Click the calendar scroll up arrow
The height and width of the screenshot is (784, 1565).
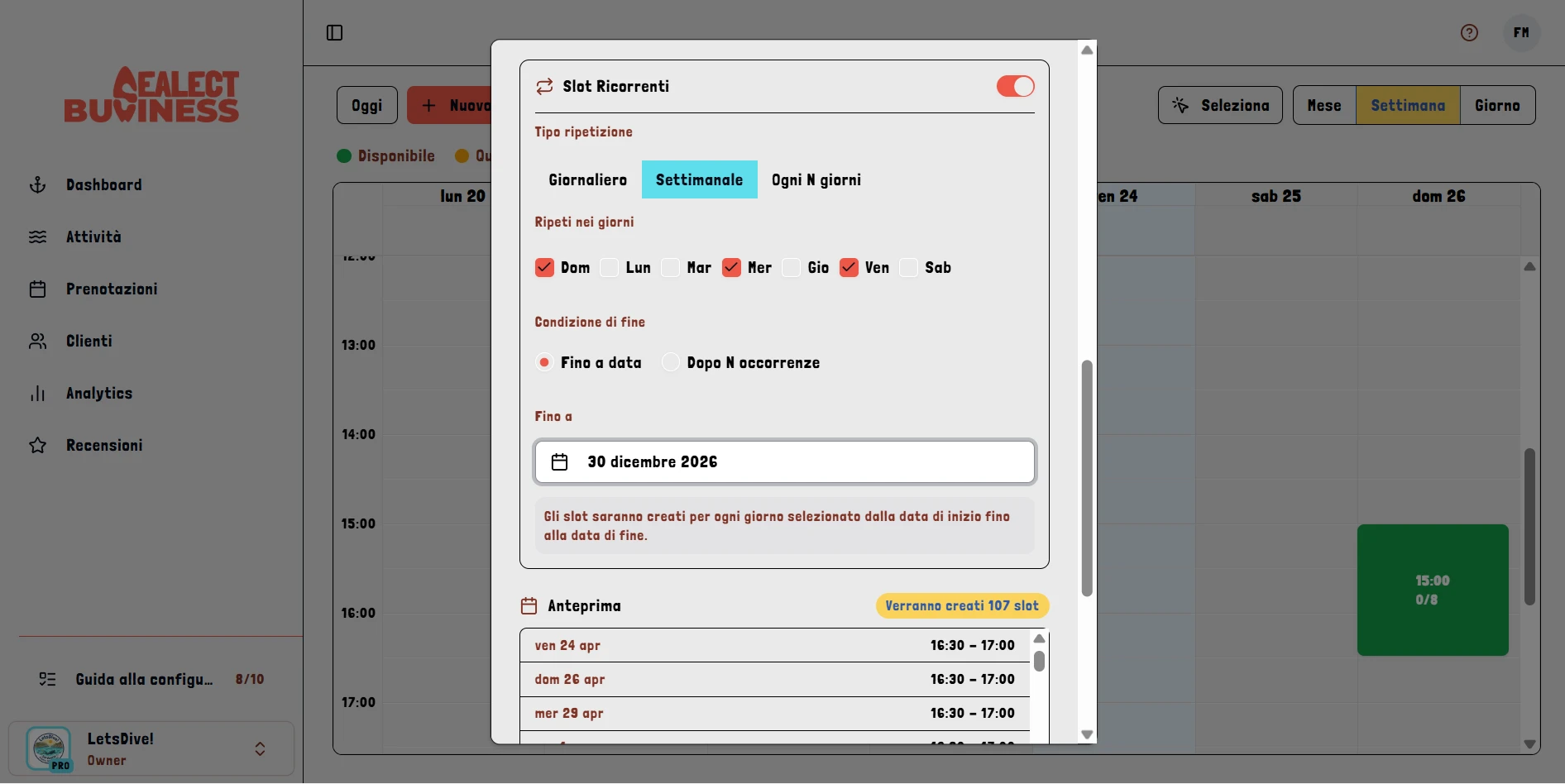(x=1530, y=266)
